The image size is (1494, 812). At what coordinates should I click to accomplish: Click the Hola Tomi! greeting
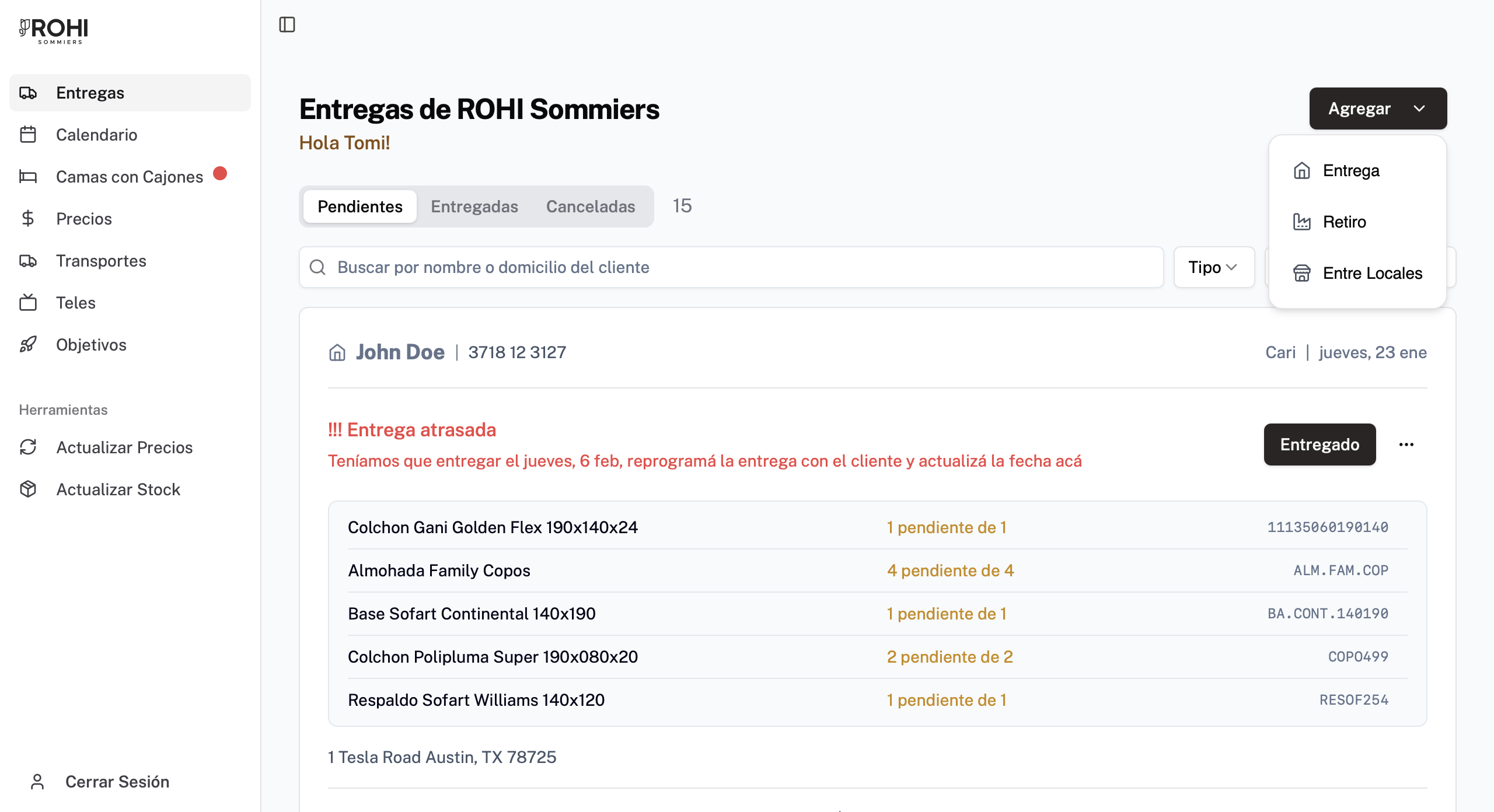[344, 143]
